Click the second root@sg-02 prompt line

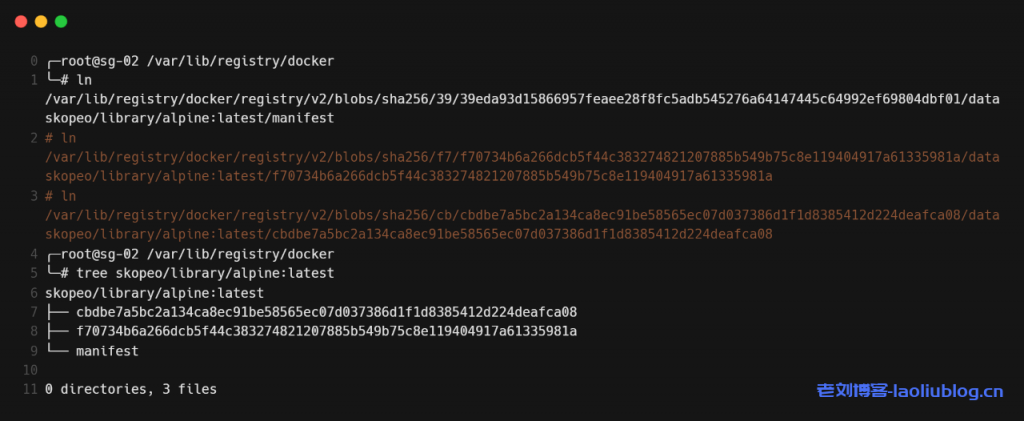coord(190,254)
